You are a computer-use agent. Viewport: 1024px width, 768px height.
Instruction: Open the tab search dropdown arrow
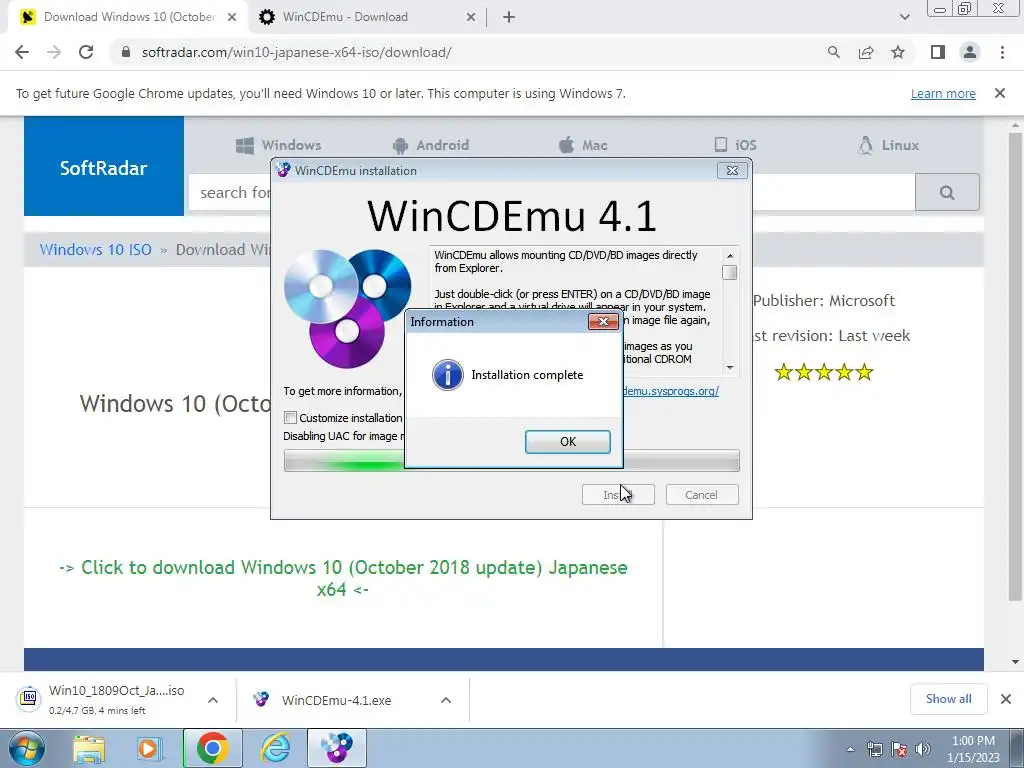[x=904, y=17]
